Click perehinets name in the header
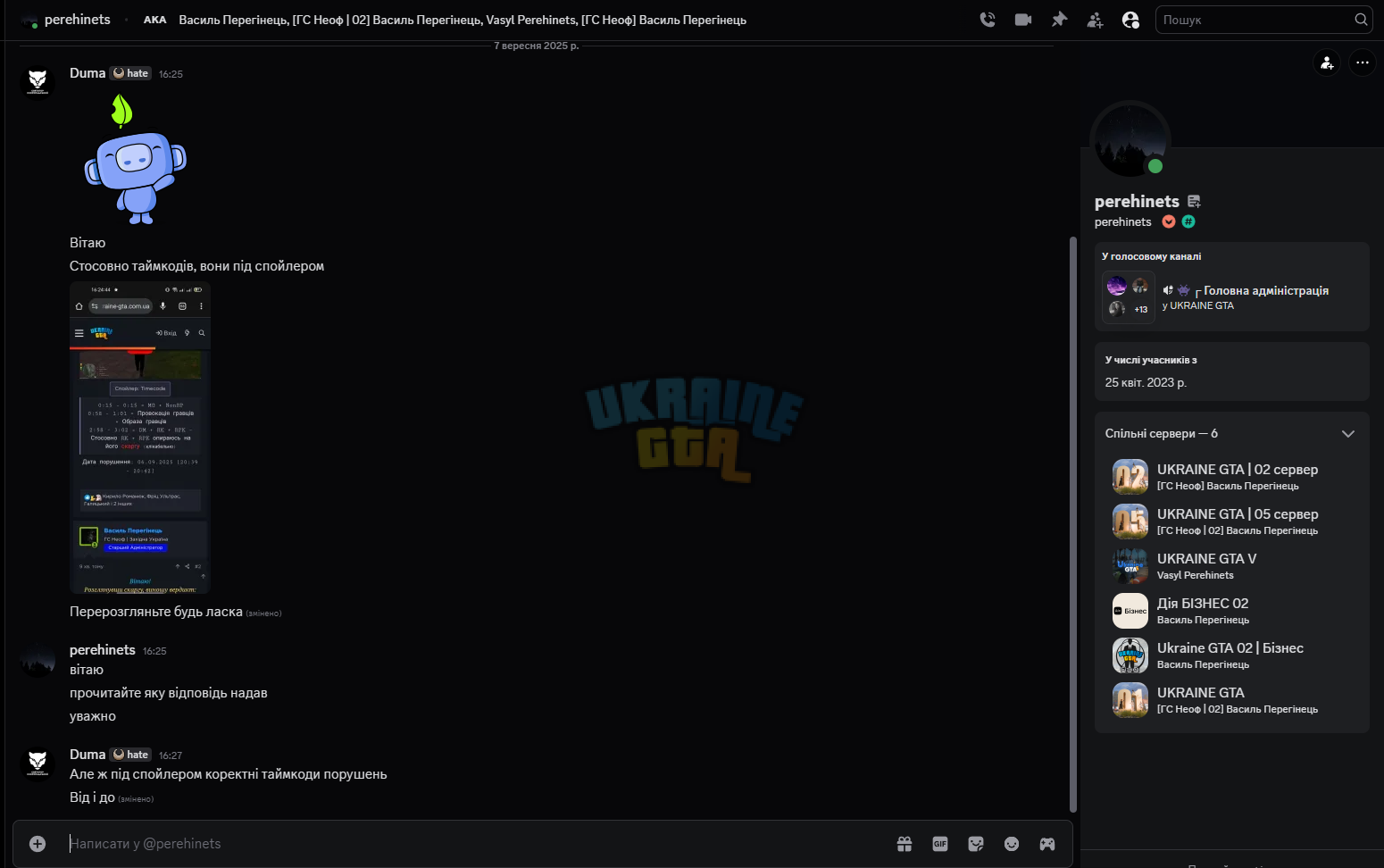Image resolution: width=1384 pixels, height=868 pixels. pyautogui.click(x=78, y=20)
